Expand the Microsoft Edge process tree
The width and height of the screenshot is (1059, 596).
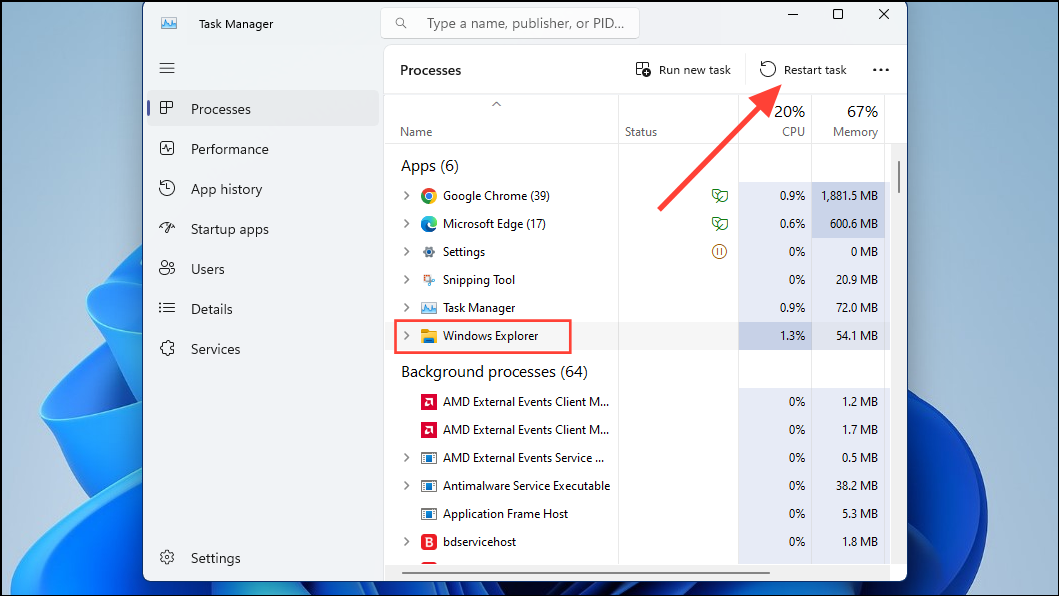[407, 223]
